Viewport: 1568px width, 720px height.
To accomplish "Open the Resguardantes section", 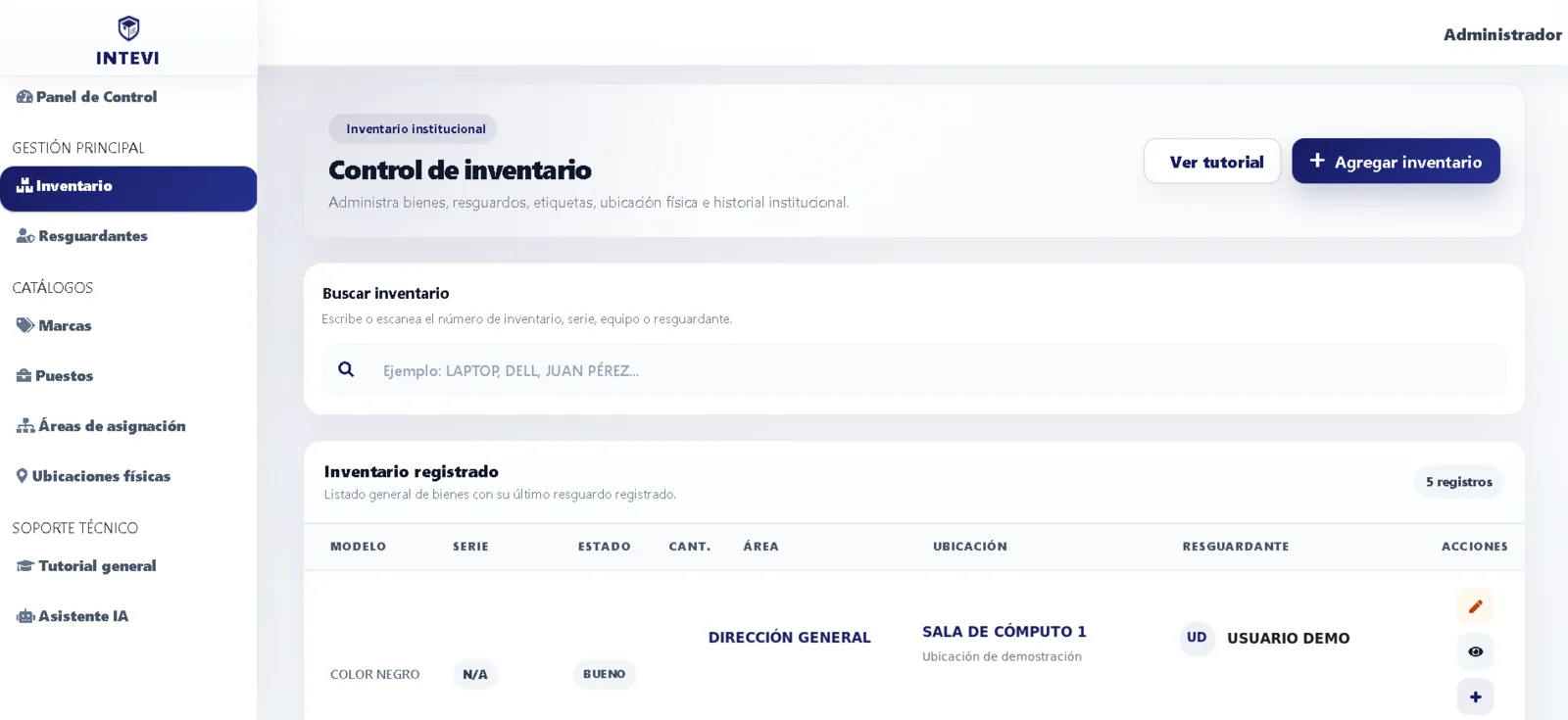I will (82, 236).
